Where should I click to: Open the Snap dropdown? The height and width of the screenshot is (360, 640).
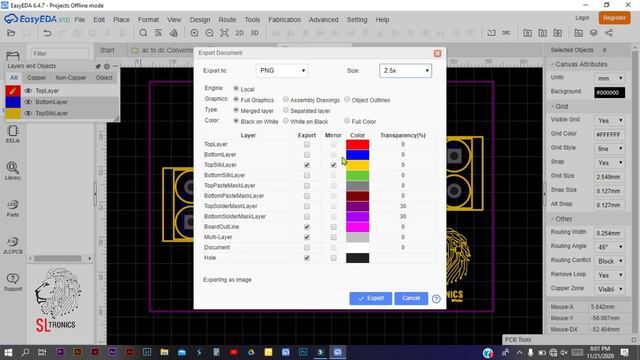(609, 162)
